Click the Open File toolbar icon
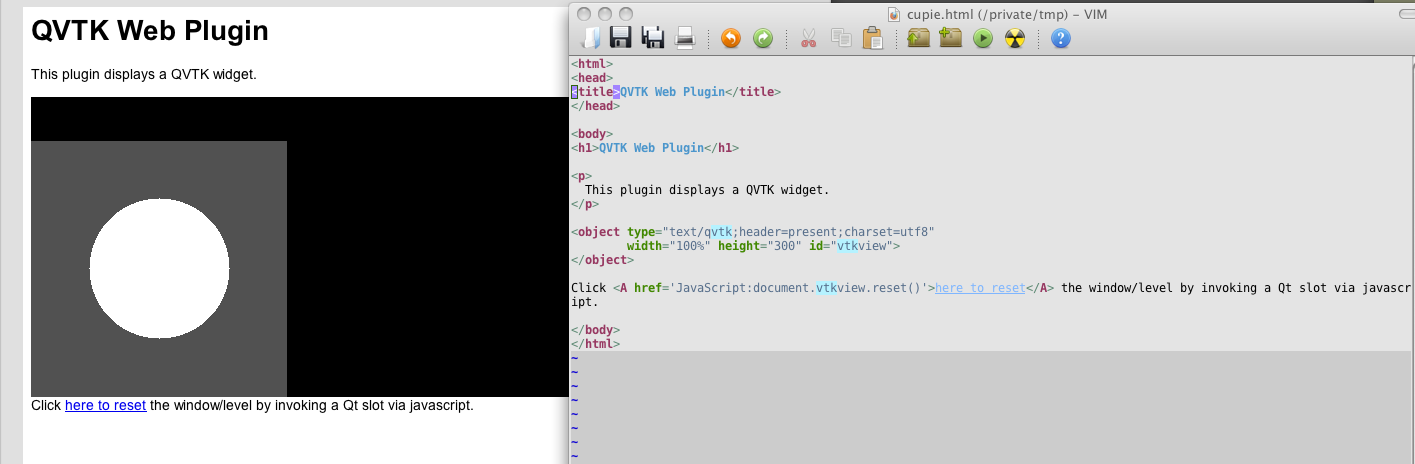The height and width of the screenshot is (464, 1415). (x=592, y=38)
